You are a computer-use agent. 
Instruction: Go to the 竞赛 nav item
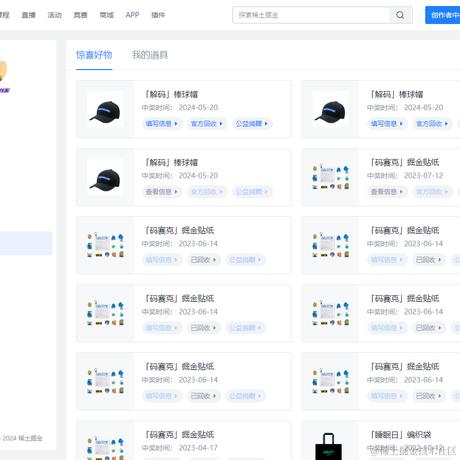point(81,15)
